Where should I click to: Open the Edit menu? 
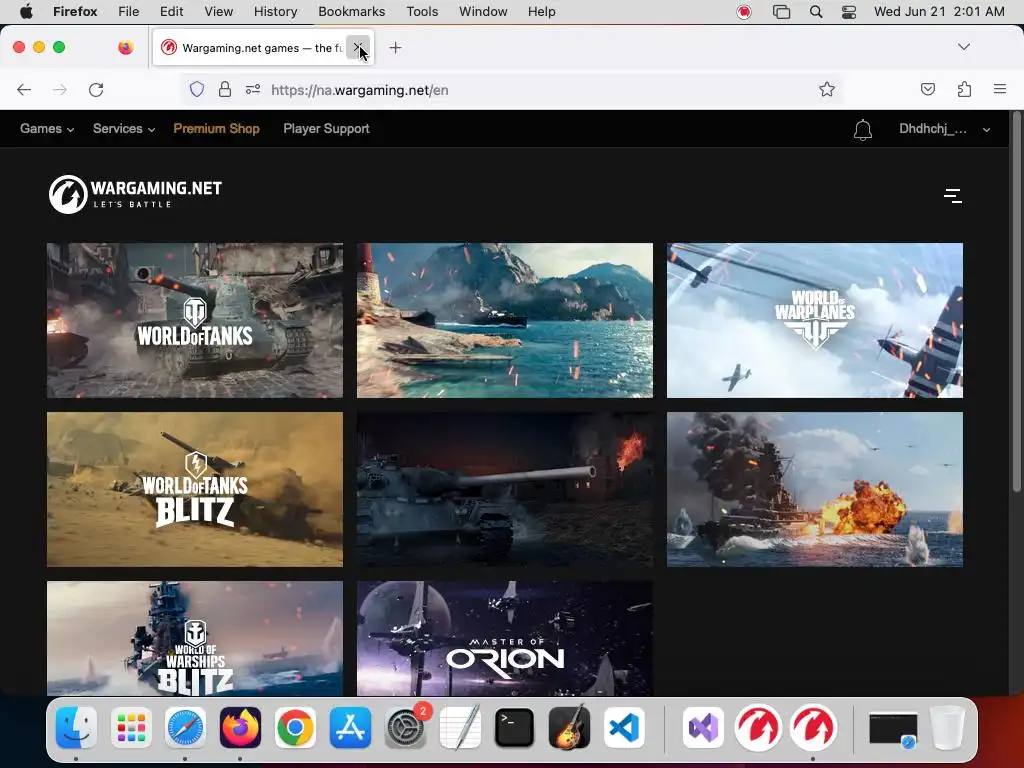click(172, 12)
